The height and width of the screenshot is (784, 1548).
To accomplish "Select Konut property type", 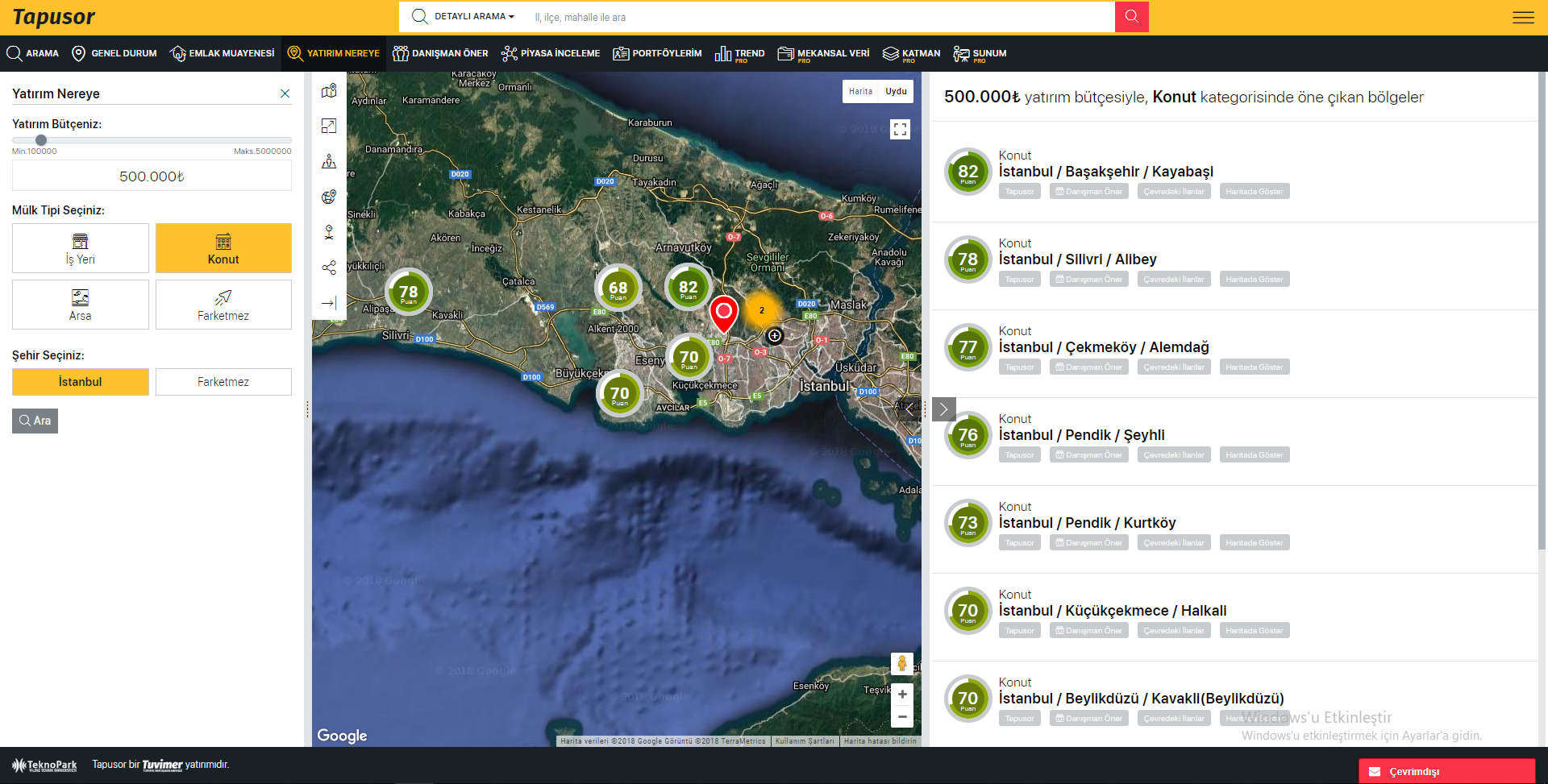I will click(x=223, y=248).
